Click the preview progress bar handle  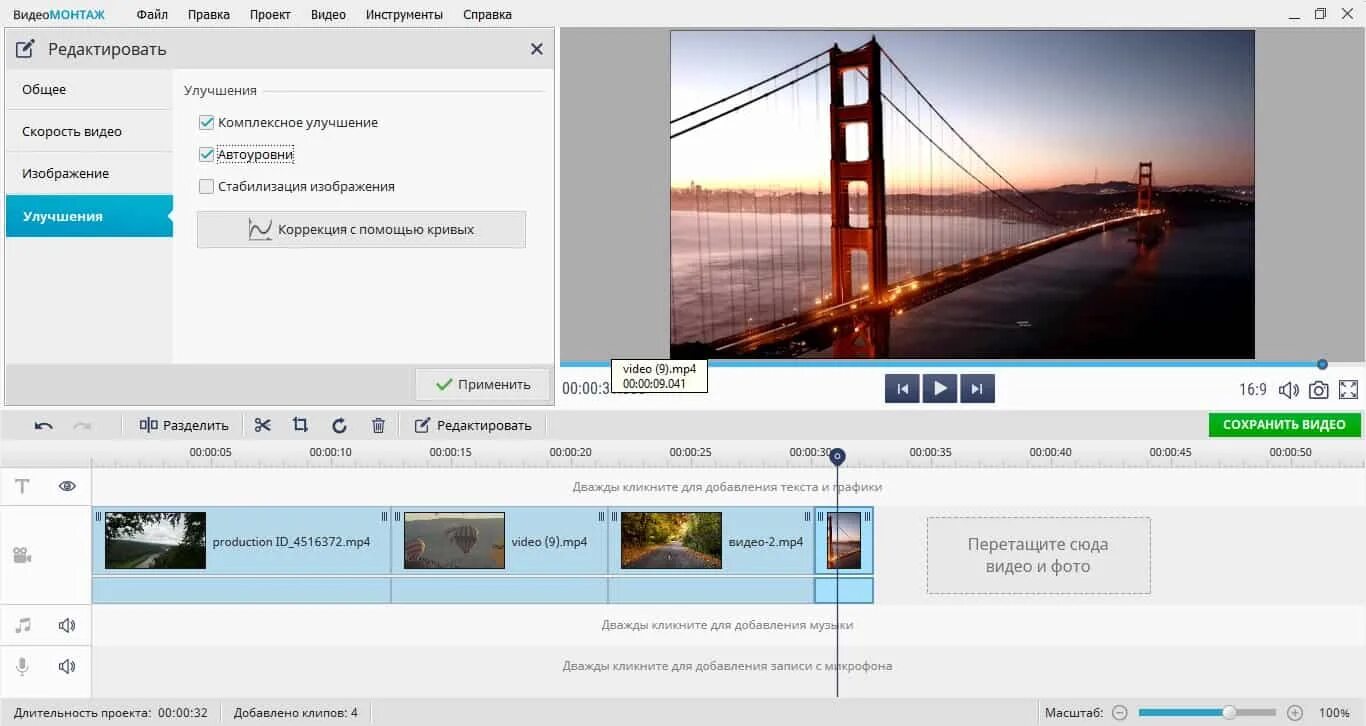1322,364
